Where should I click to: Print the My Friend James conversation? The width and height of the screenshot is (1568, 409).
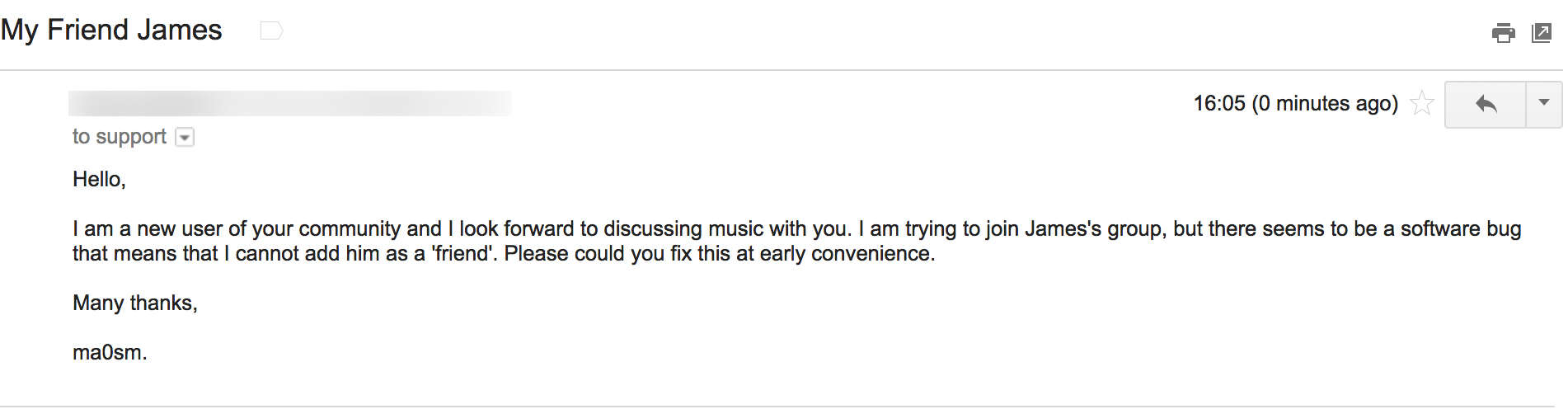1503,33
